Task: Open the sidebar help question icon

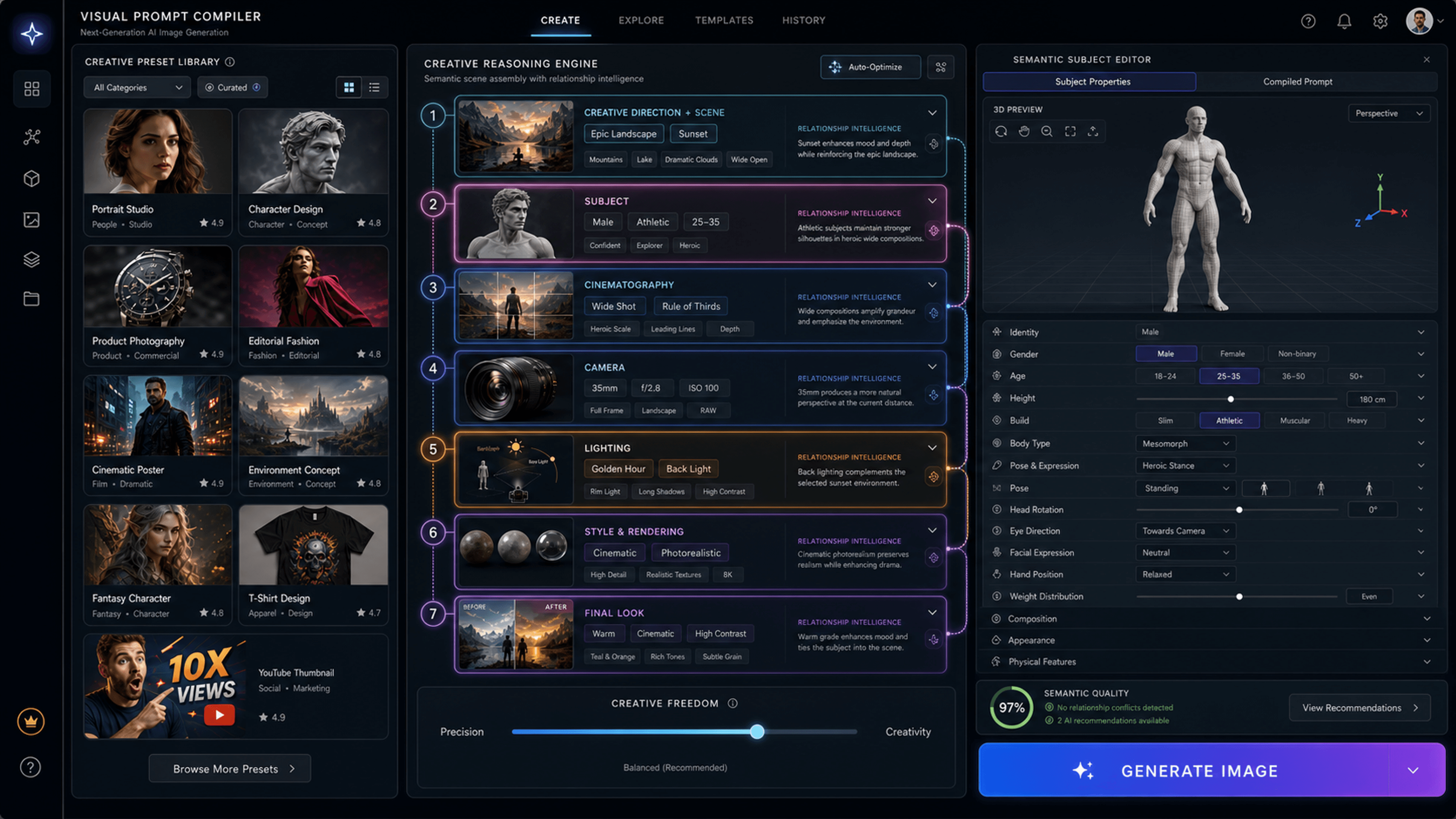Action: pyautogui.click(x=30, y=767)
